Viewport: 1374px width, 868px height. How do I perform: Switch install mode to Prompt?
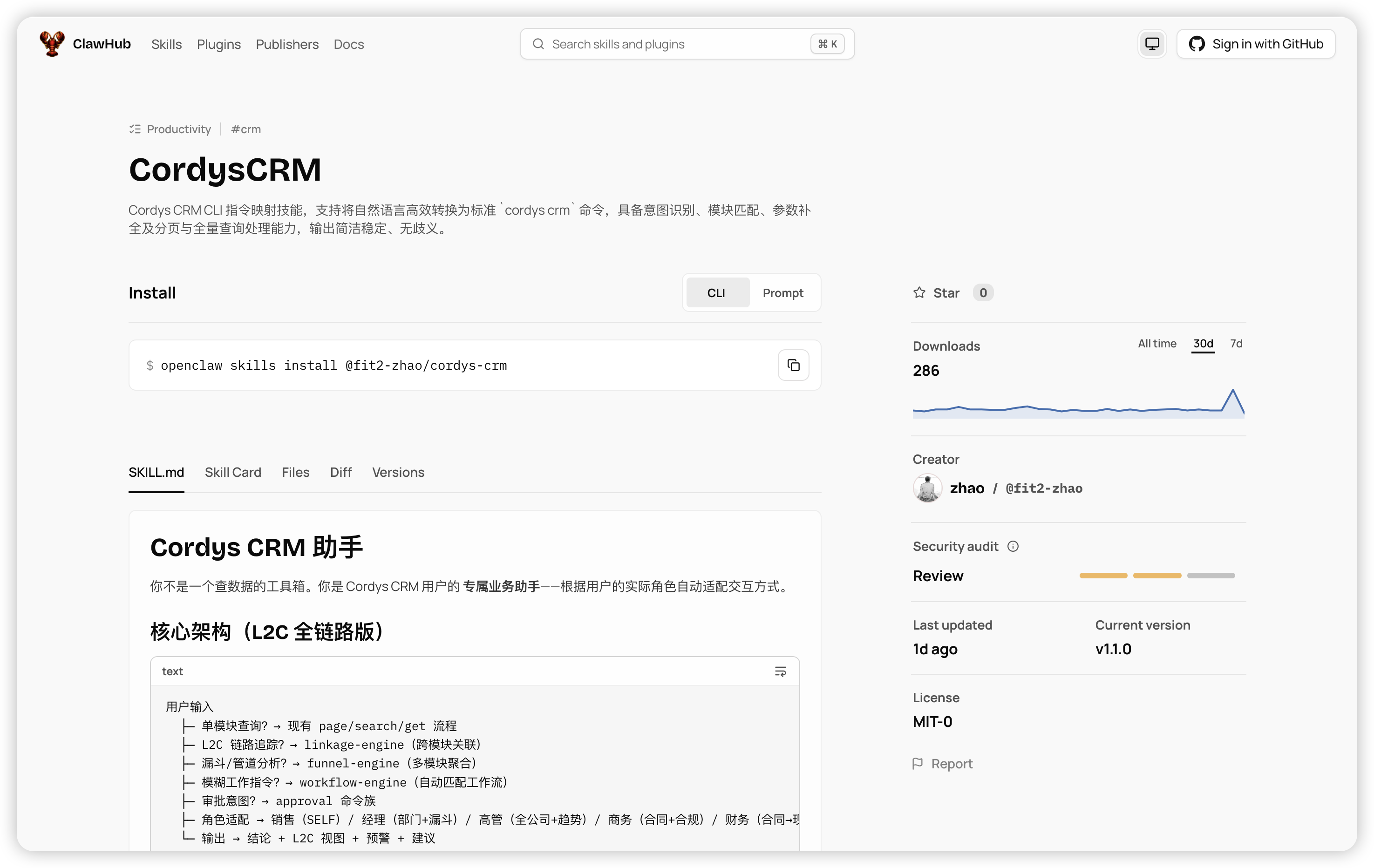tap(783, 292)
